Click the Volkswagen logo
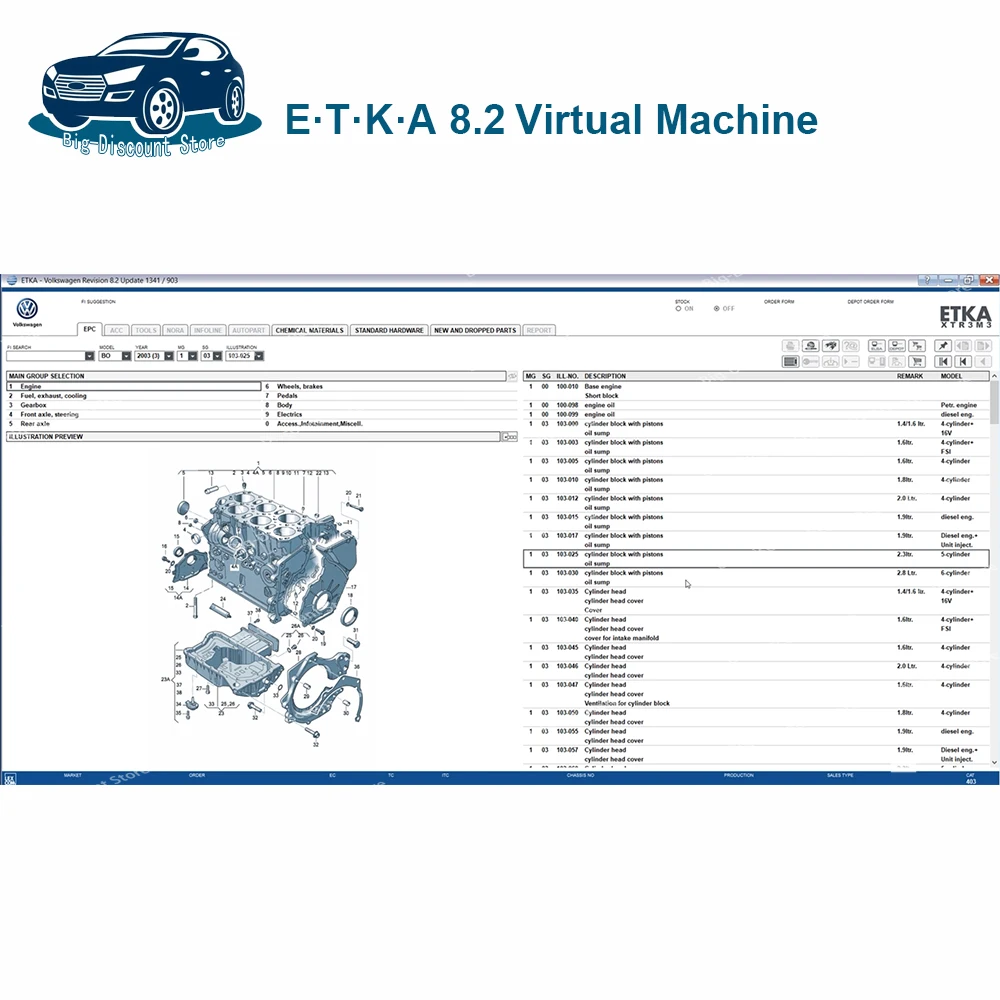This screenshot has height=1000, width=1000. click(x=27, y=309)
